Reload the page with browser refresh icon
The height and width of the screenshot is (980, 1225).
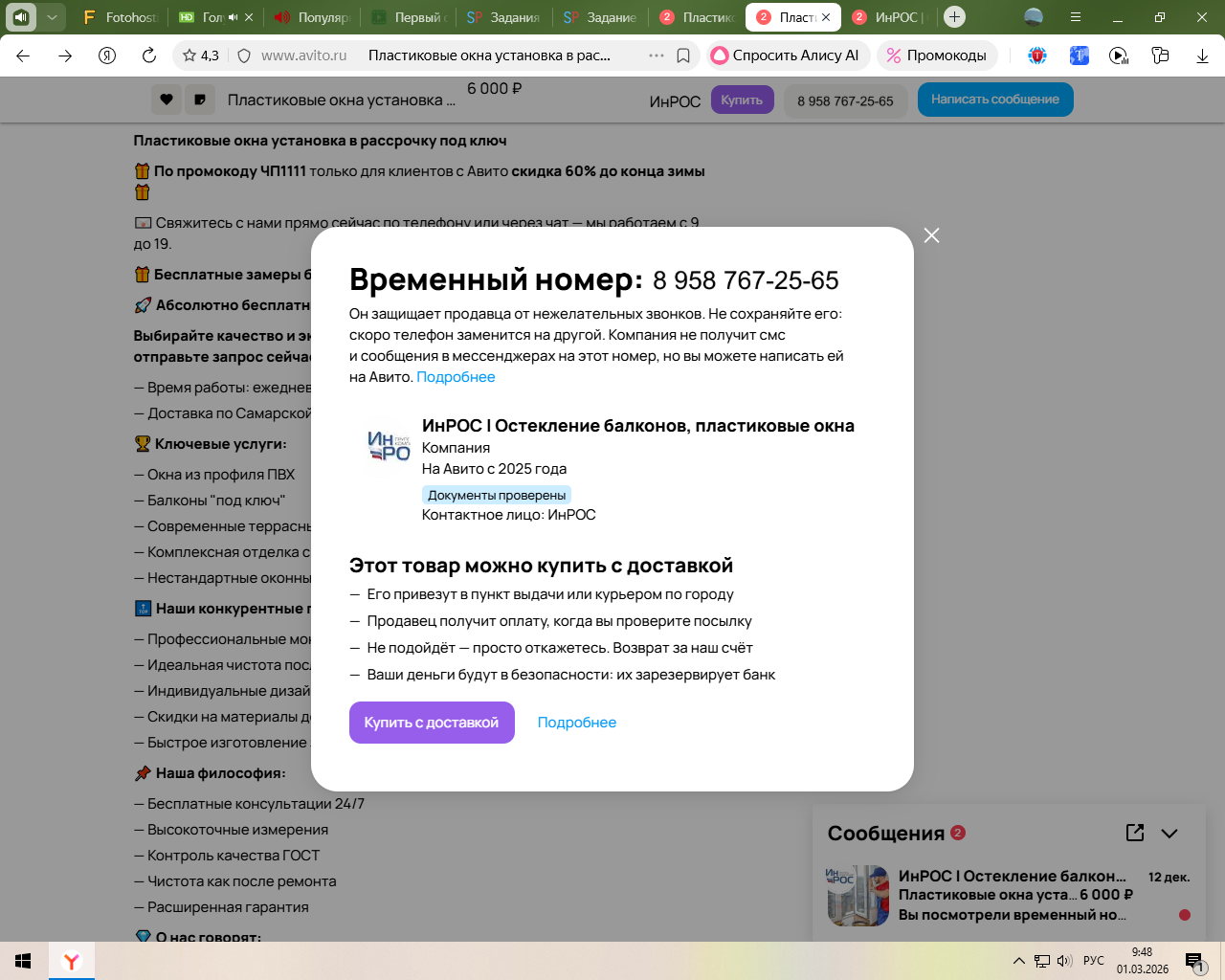click(x=149, y=56)
